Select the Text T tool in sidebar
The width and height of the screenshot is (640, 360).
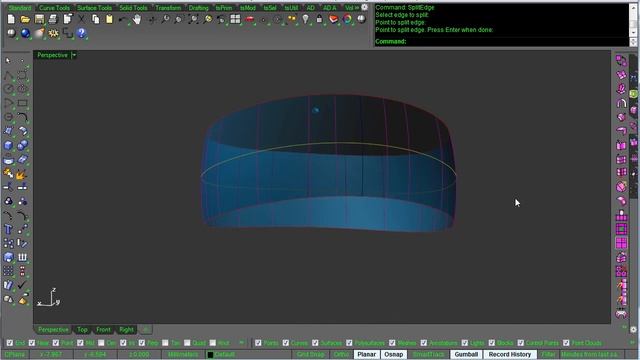[x=8, y=229]
